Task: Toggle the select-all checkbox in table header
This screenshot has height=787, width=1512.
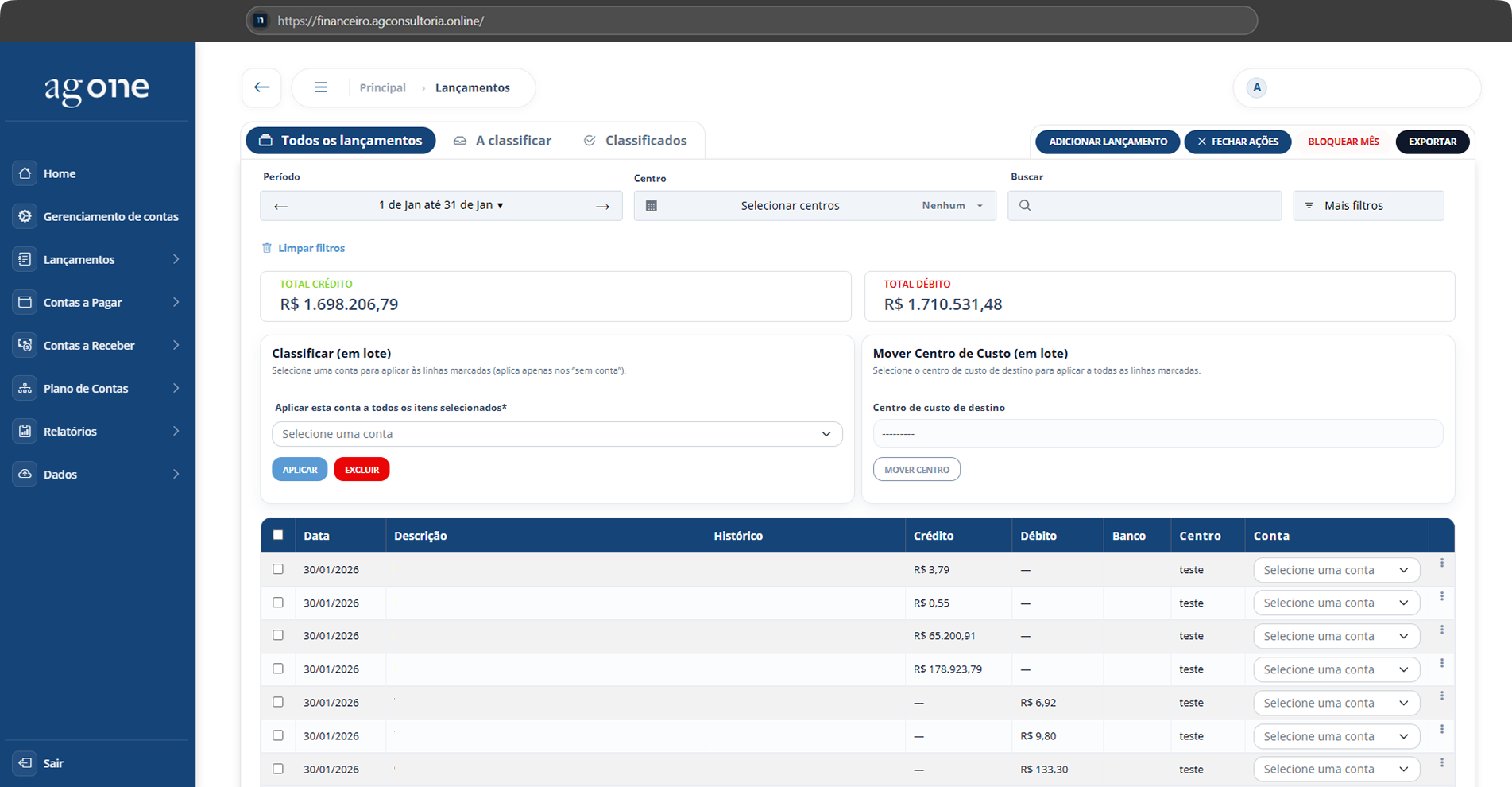Action: pos(278,535)
